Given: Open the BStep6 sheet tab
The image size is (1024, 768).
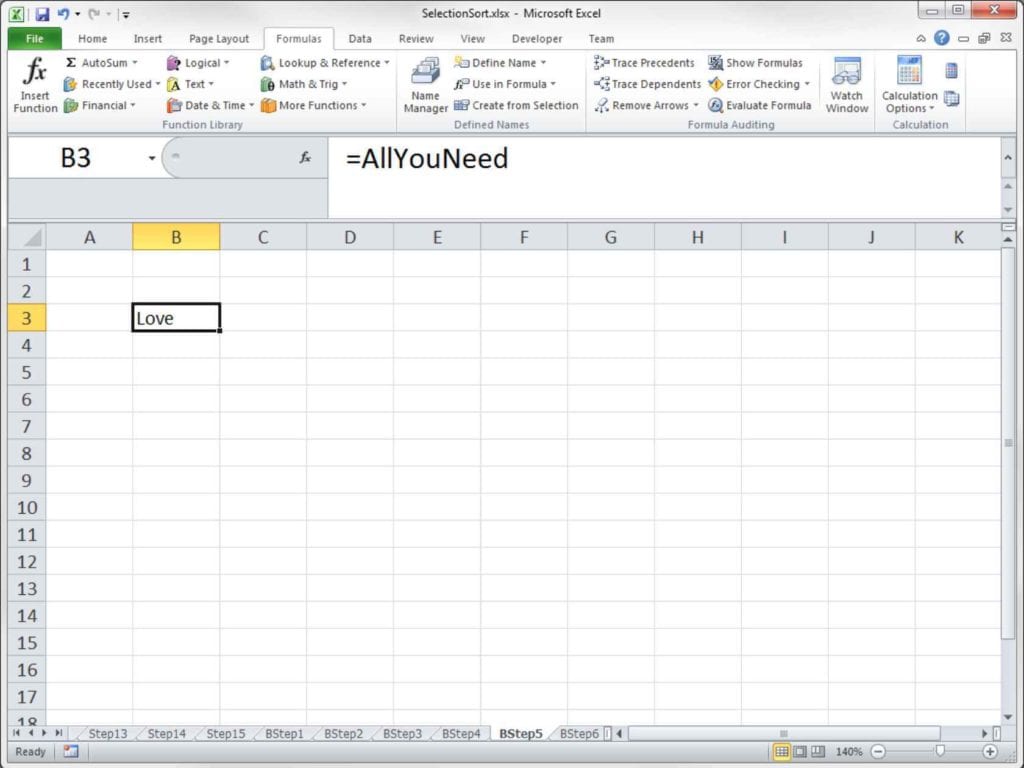Looking at the screenshot, I should pos(580,733).
